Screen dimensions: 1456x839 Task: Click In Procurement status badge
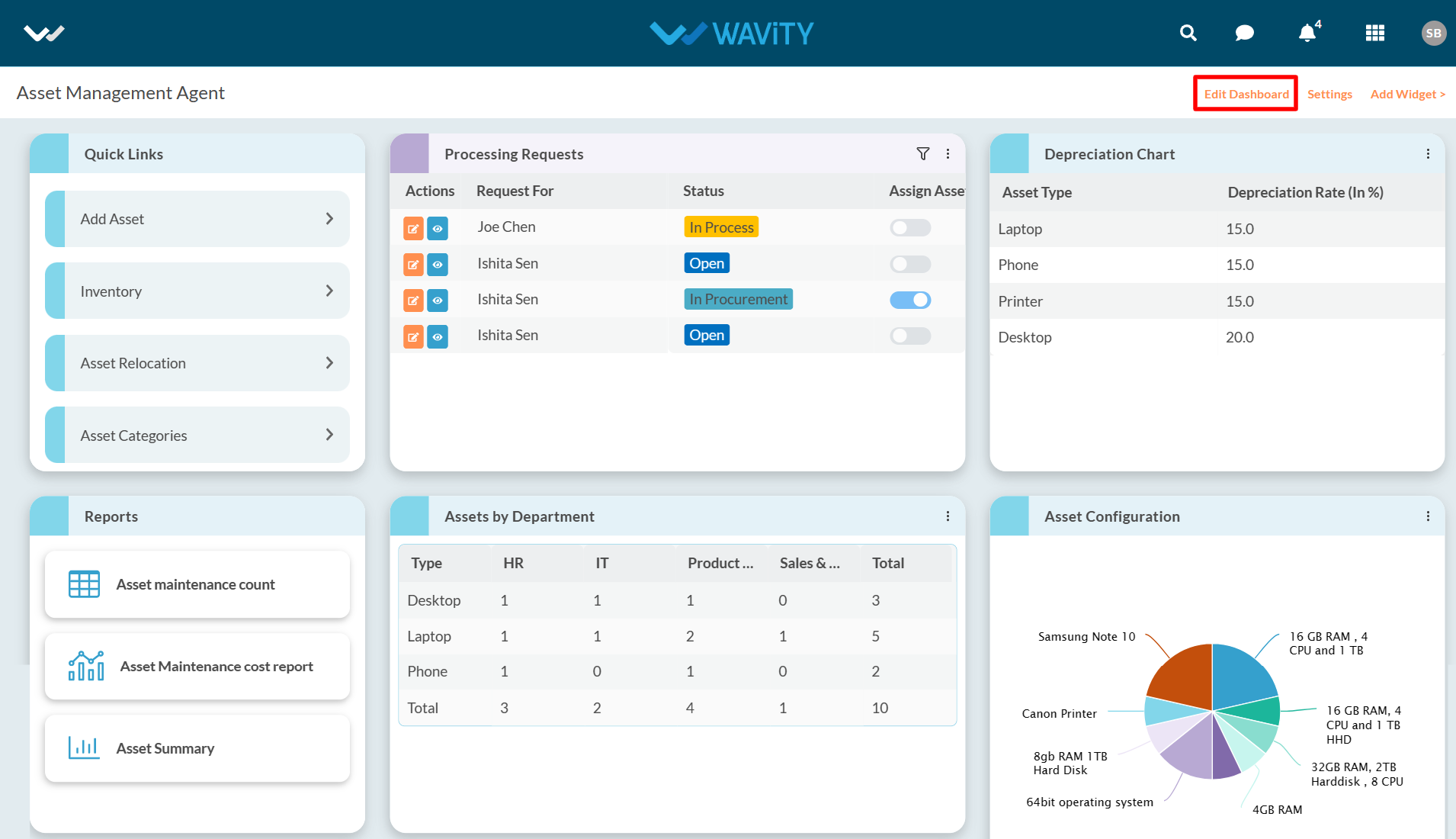pyautogui.click(x=738, y=299)
